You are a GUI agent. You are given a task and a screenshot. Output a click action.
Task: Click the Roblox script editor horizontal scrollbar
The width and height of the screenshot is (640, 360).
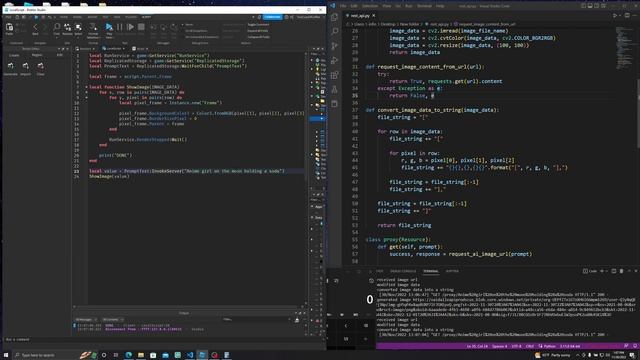coord(189,306)
